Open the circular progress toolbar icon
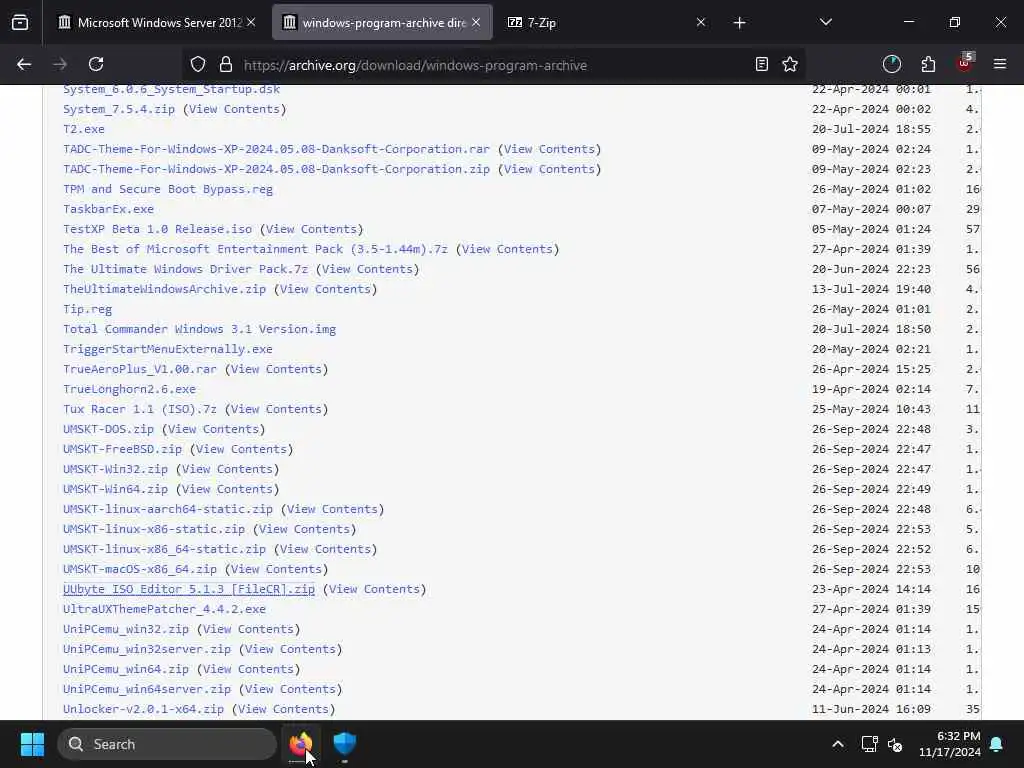Viewport: 1024px width, 768px height. click(x=891, y=64)
